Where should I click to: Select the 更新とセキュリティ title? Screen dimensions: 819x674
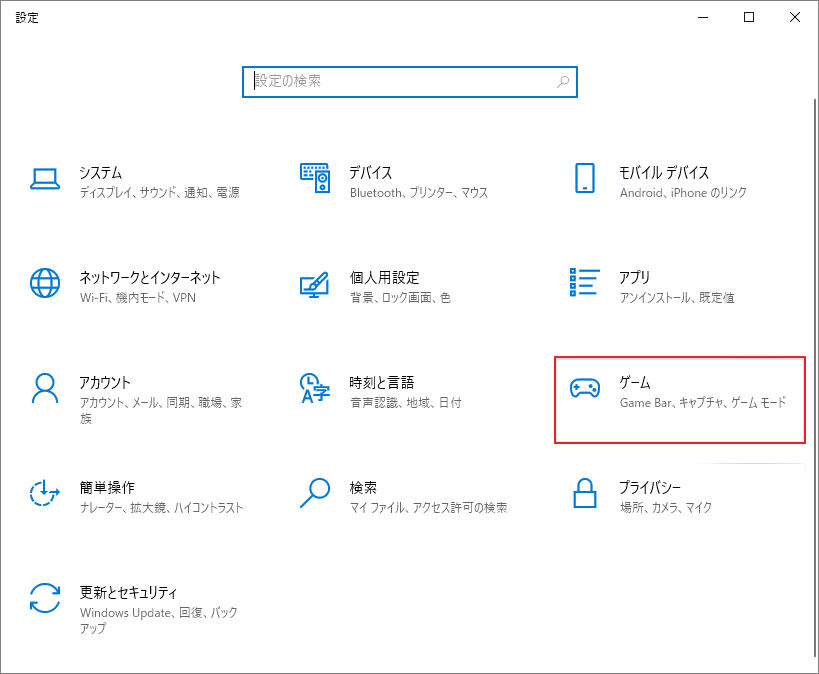(128, 592)
